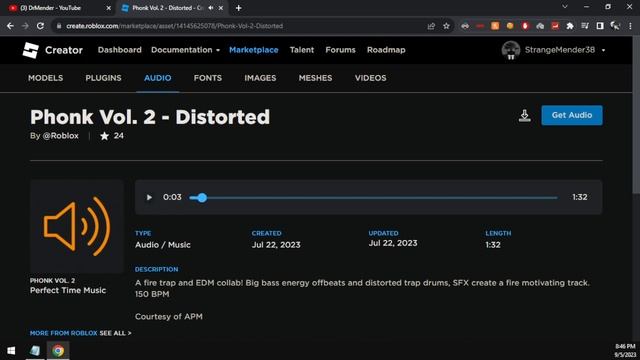Click the MORE FROM ROBLOX heading
This screenshot has height=360, width=640.
tap(63, 333)
